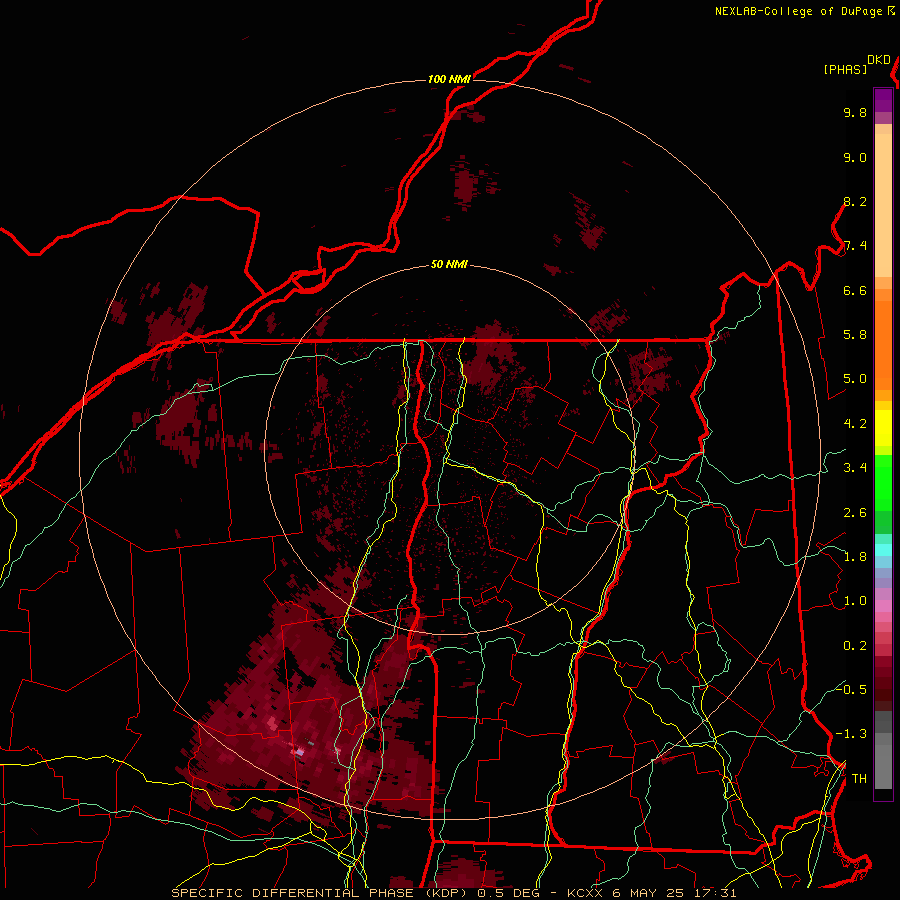Click the 4.2 value on the scale
The height and width of the screenshot is (900, 900).
click(x=855, y=424)
